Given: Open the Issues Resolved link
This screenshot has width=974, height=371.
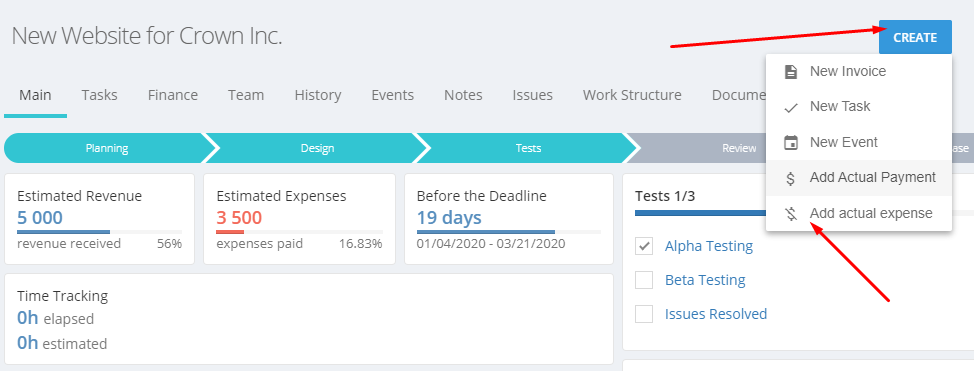Looking at the screenshot, I should tap(716, 314).
